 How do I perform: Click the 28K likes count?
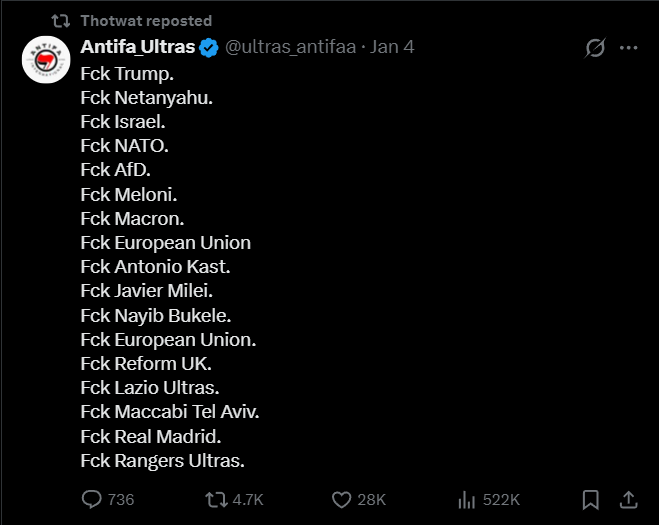[x=372, y=499]
